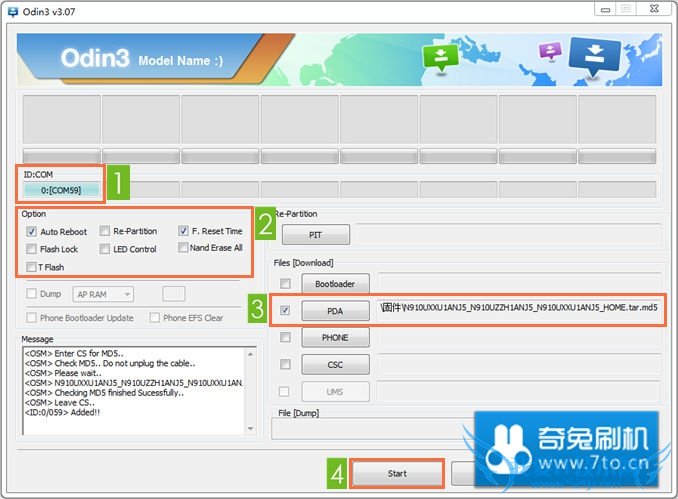Toggle F. Reset Time checkbox
678x499 pixels.
point(183,231)
